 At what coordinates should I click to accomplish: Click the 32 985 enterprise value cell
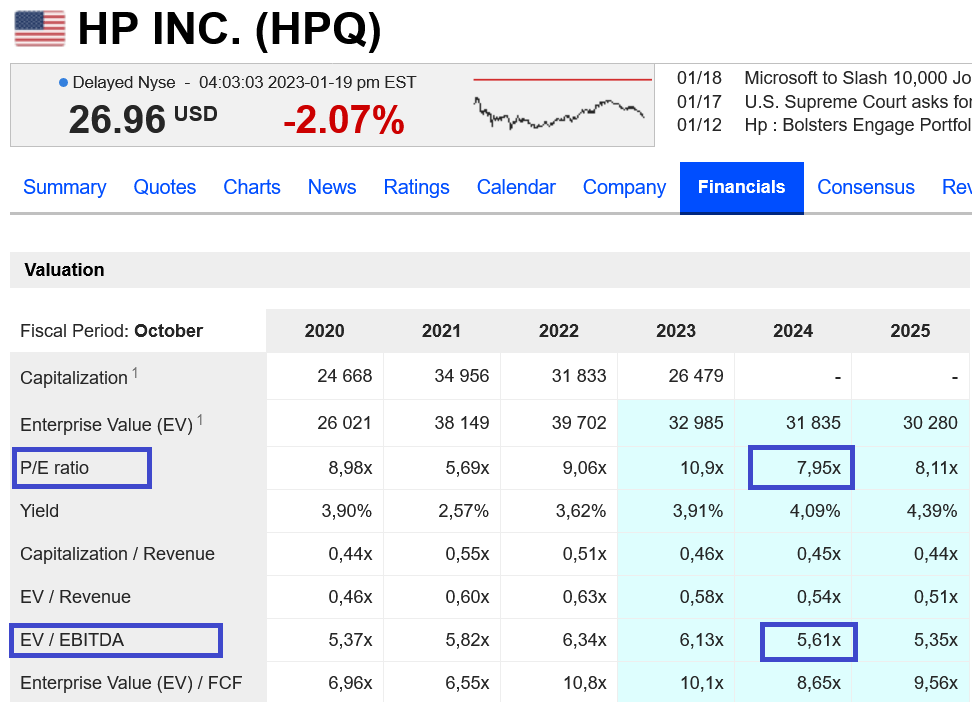[696, 423]
